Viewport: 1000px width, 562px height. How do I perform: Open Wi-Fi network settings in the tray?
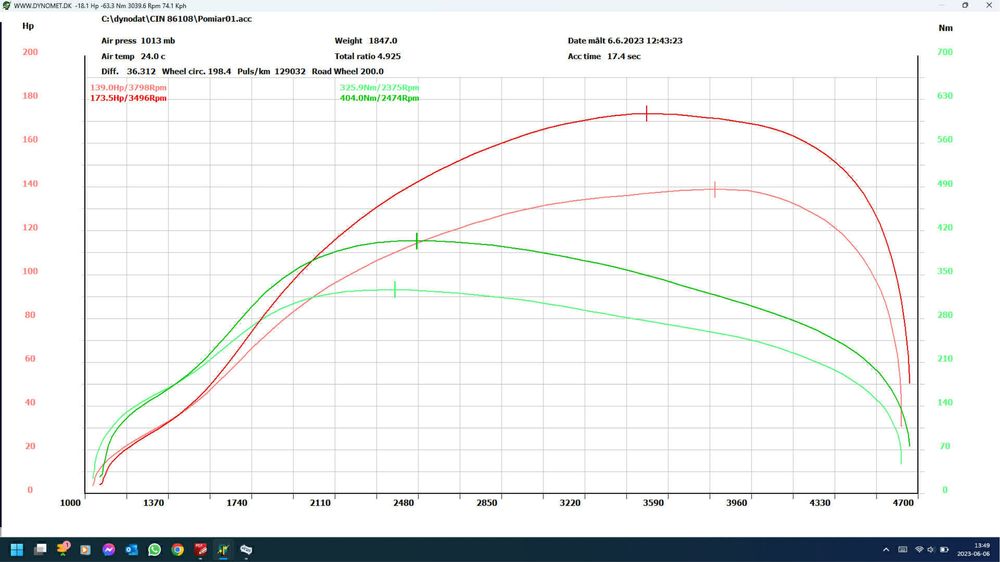919,550
